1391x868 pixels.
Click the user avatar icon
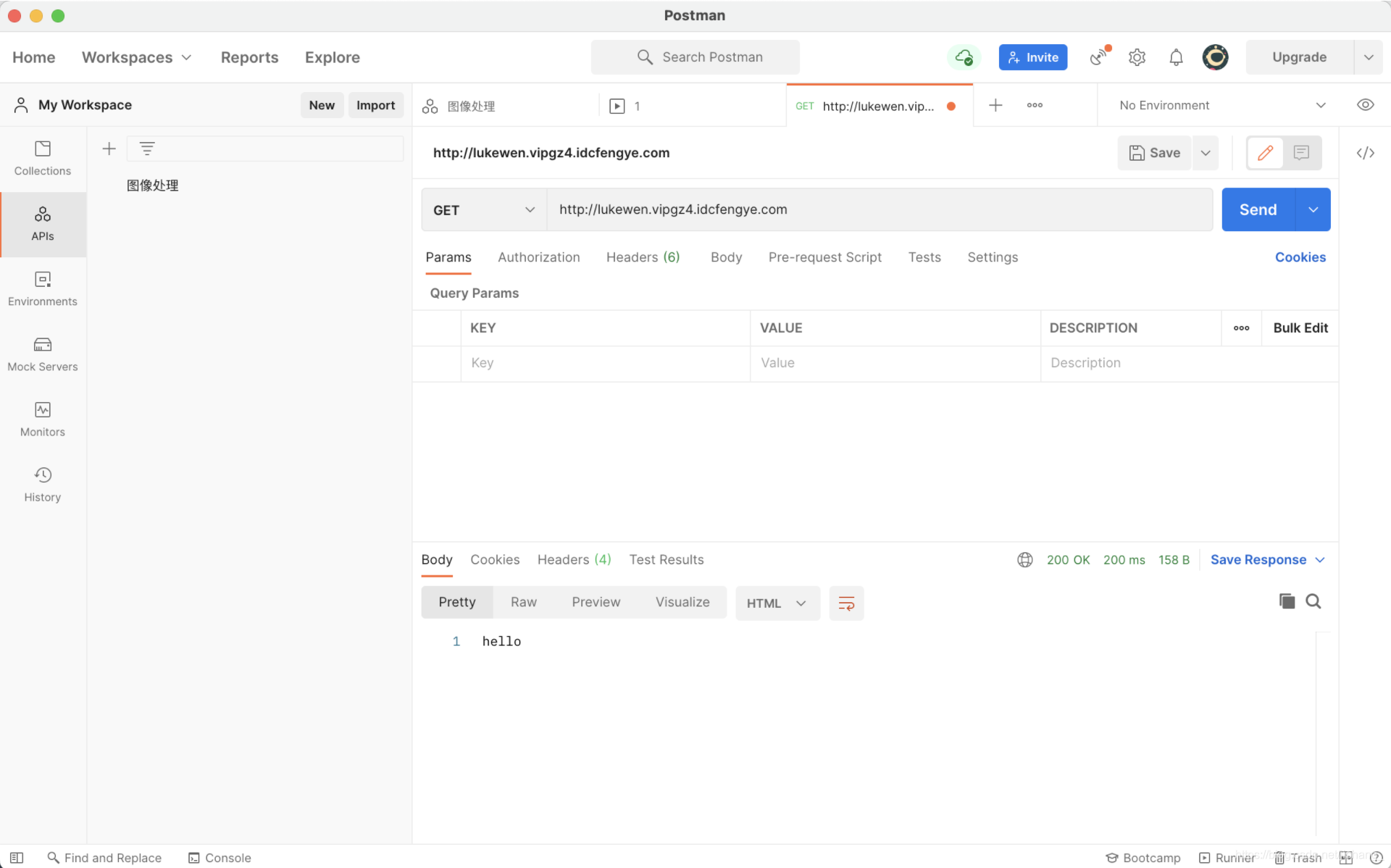[x=1215, y=57]
